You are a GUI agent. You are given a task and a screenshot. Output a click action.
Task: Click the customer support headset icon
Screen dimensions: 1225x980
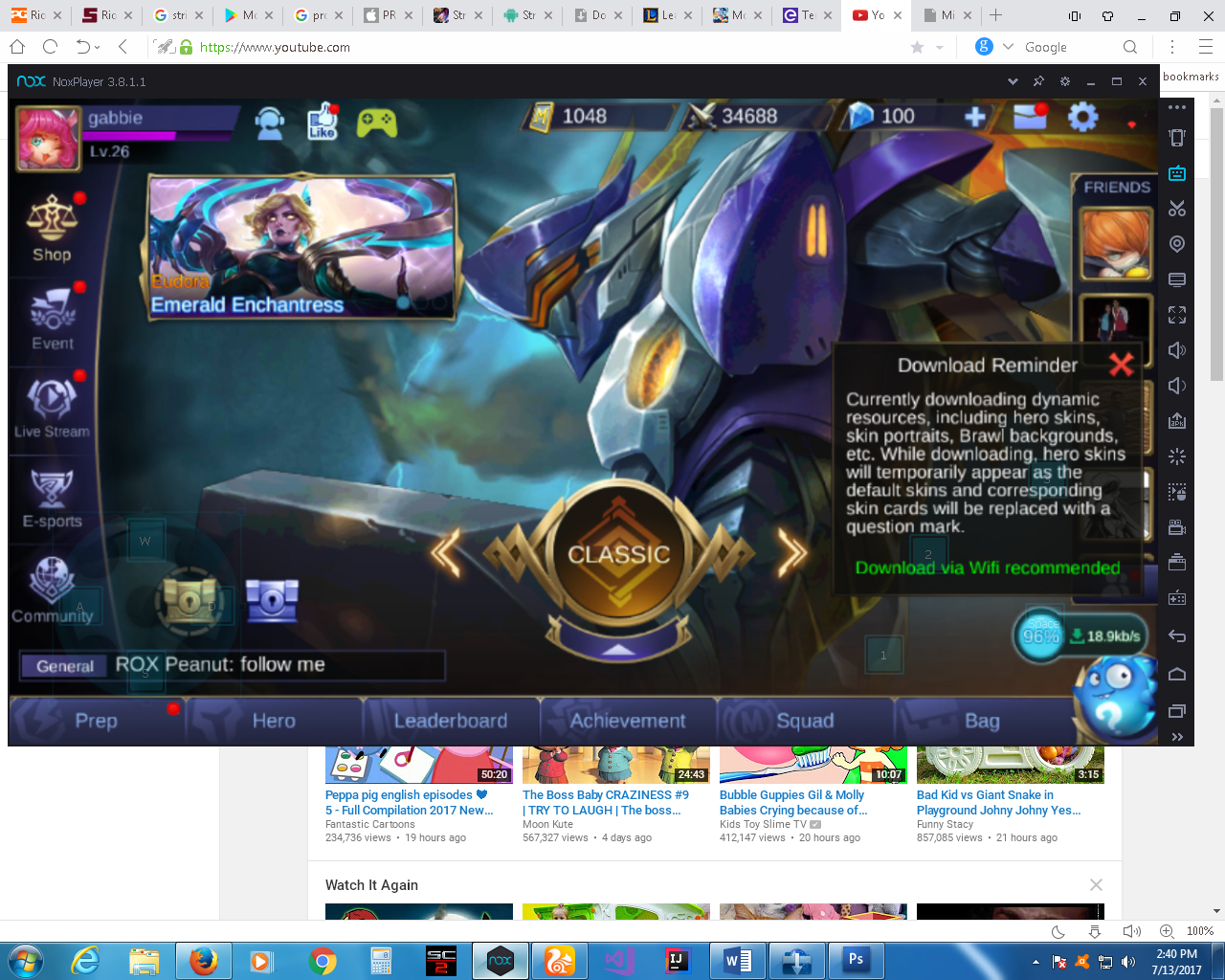click(270, 122)
